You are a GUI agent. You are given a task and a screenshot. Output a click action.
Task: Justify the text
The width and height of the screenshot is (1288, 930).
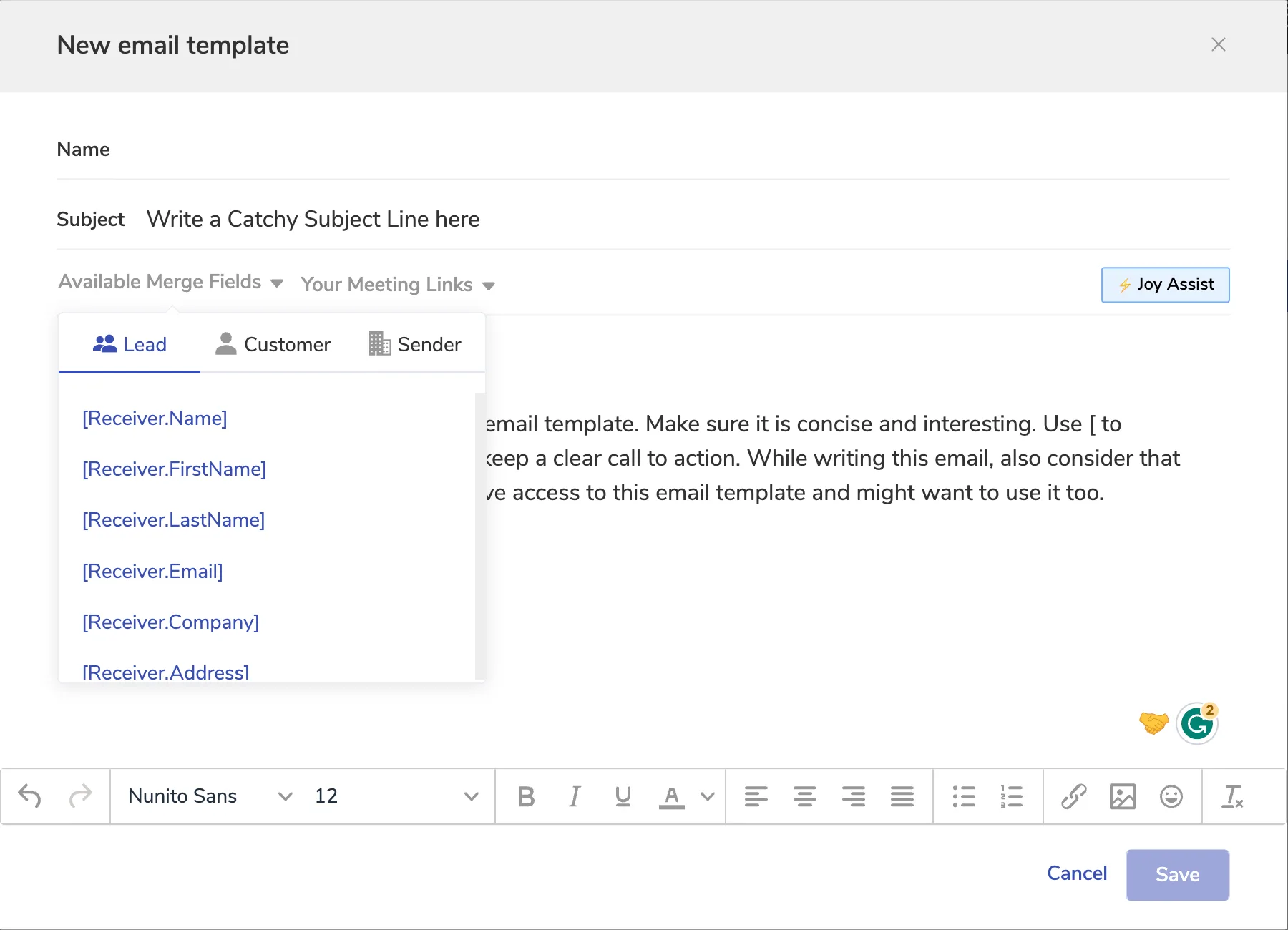click(x=902, y=796)
